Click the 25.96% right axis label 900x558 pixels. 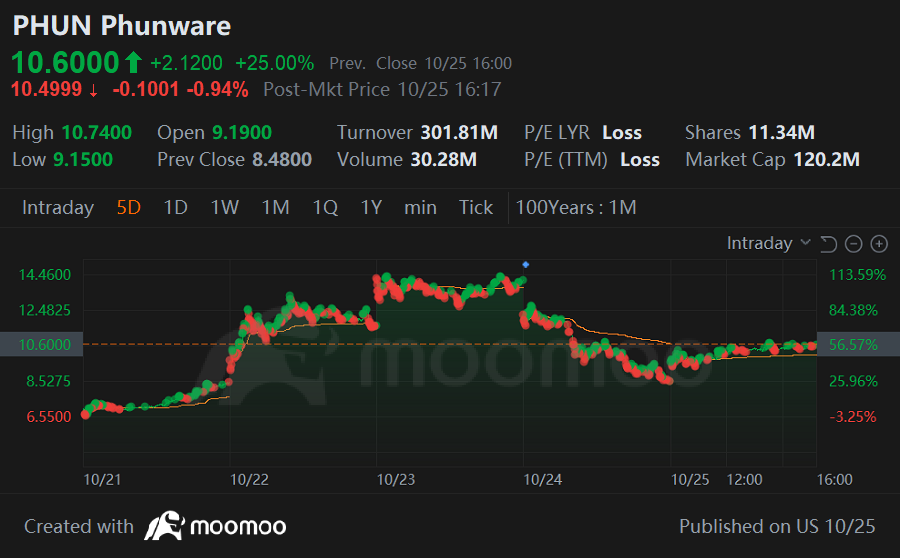click(x=854, y=381)
